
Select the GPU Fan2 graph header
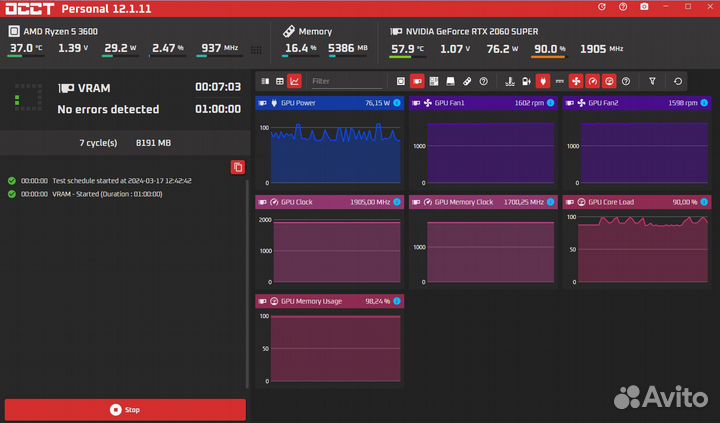click(637, 103)
